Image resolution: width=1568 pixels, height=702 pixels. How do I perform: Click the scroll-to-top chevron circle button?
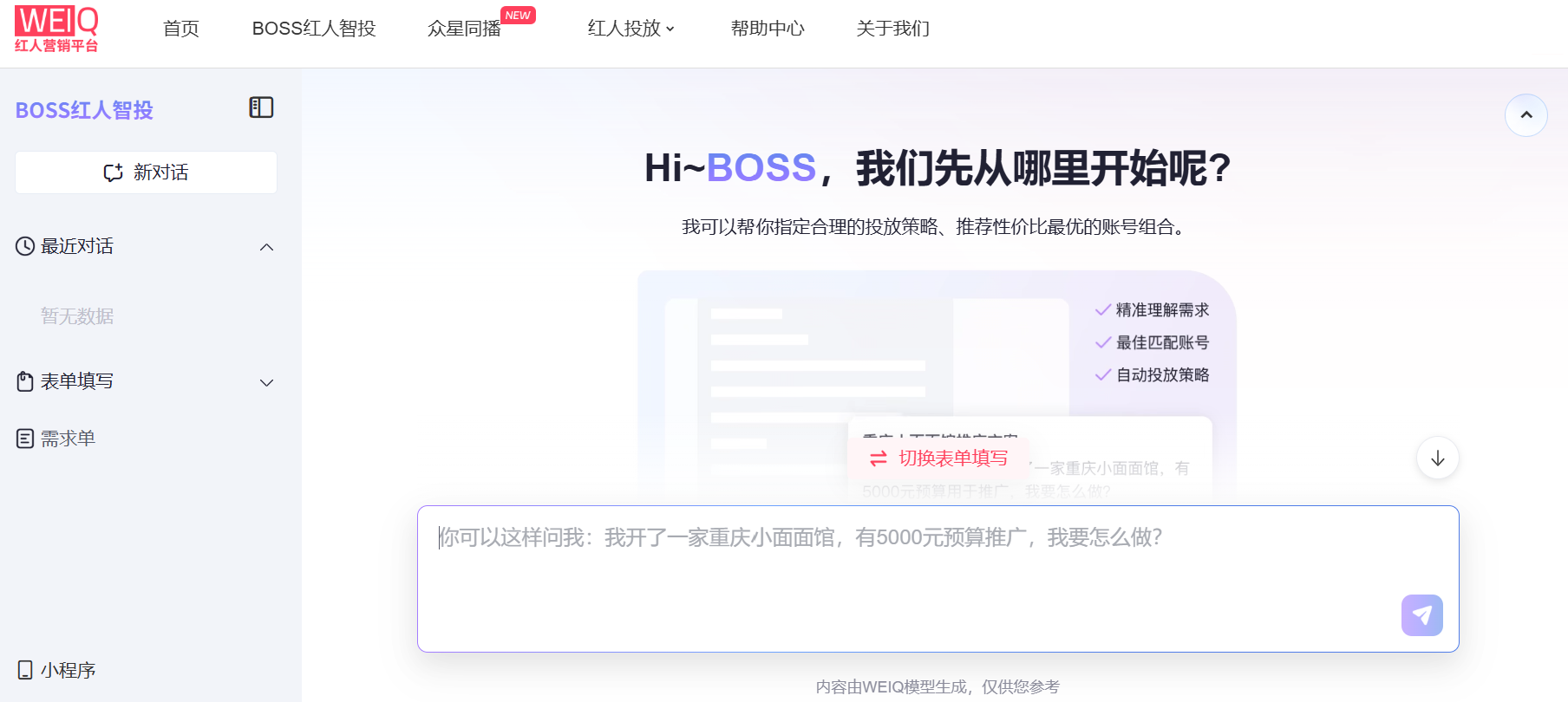pos(1526,115)
